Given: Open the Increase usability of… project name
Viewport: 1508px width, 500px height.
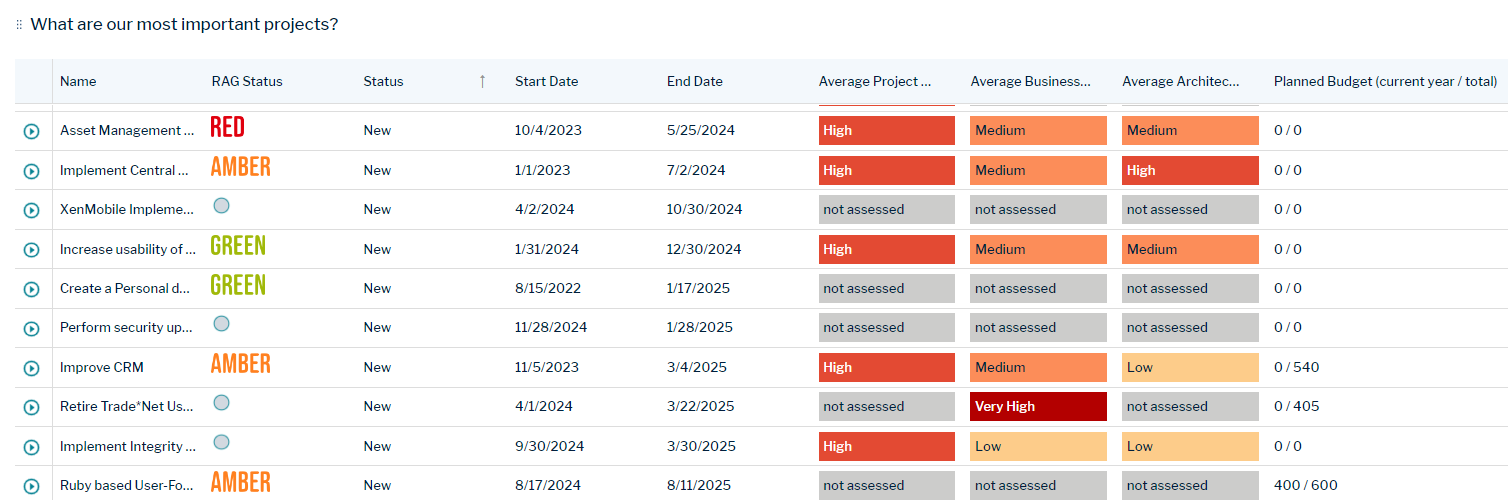Looking at the screenshot, I should tap(127, 250).
